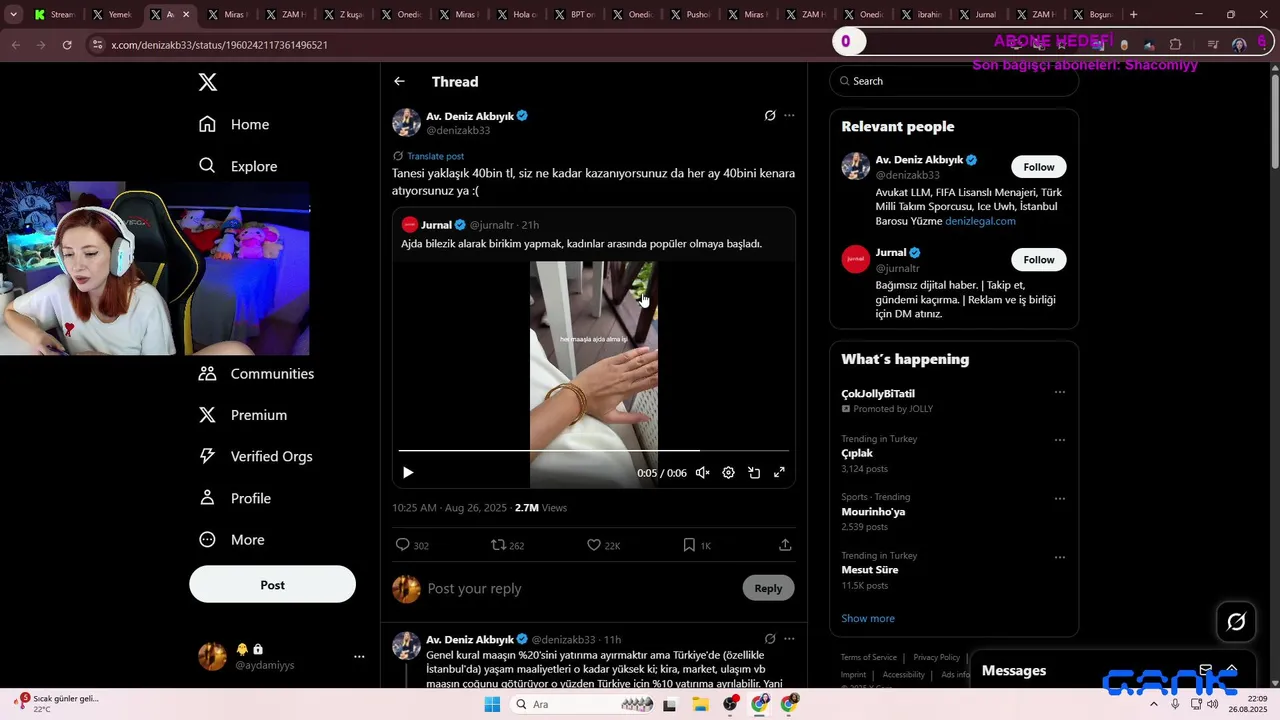
Task: Open the Explore page
Action: point(238,166)
